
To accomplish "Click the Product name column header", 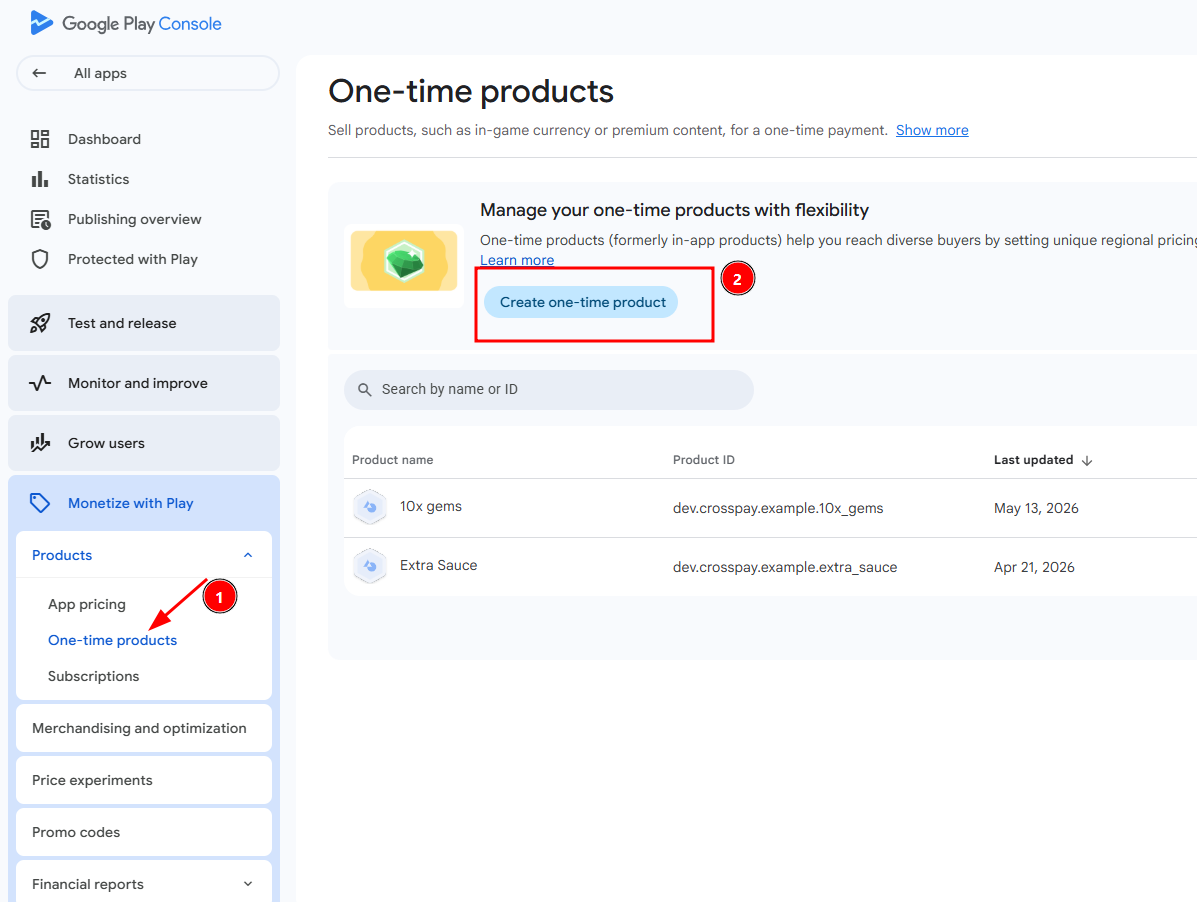I will pyautogui.click(x=392, y=460).
